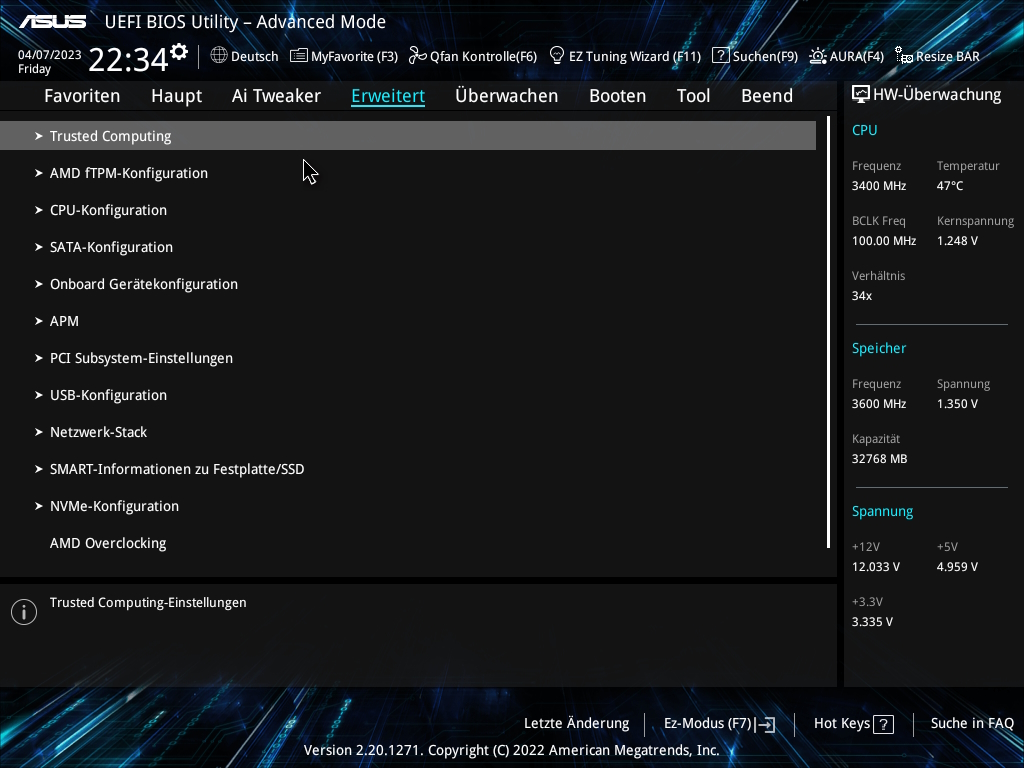Image resolution: width=1024 pixels, height=768 pixels.
Task: Select the USB-Konfiguration label
Action: (108, 395)
